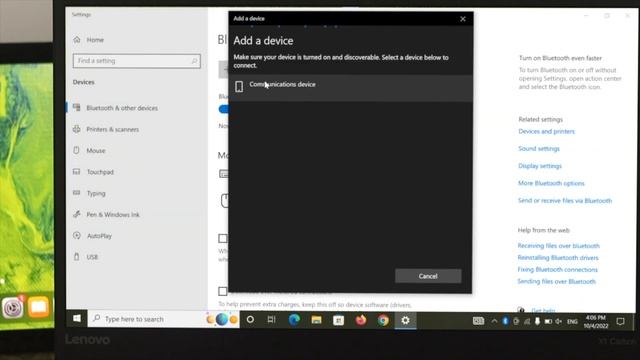Screen dimensions: 640x360
Task: Launch Firefox from the taskbar
Action: tap(361, 320)
